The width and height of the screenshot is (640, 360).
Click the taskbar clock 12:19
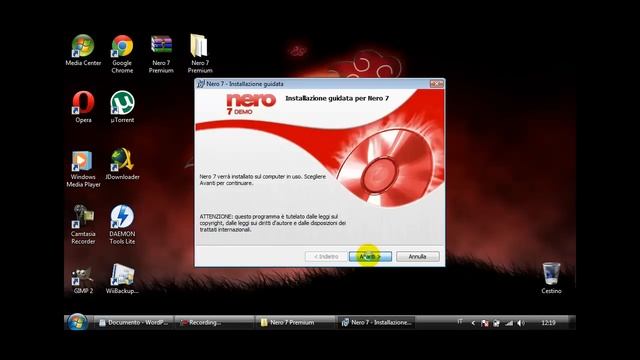(548, 323)
